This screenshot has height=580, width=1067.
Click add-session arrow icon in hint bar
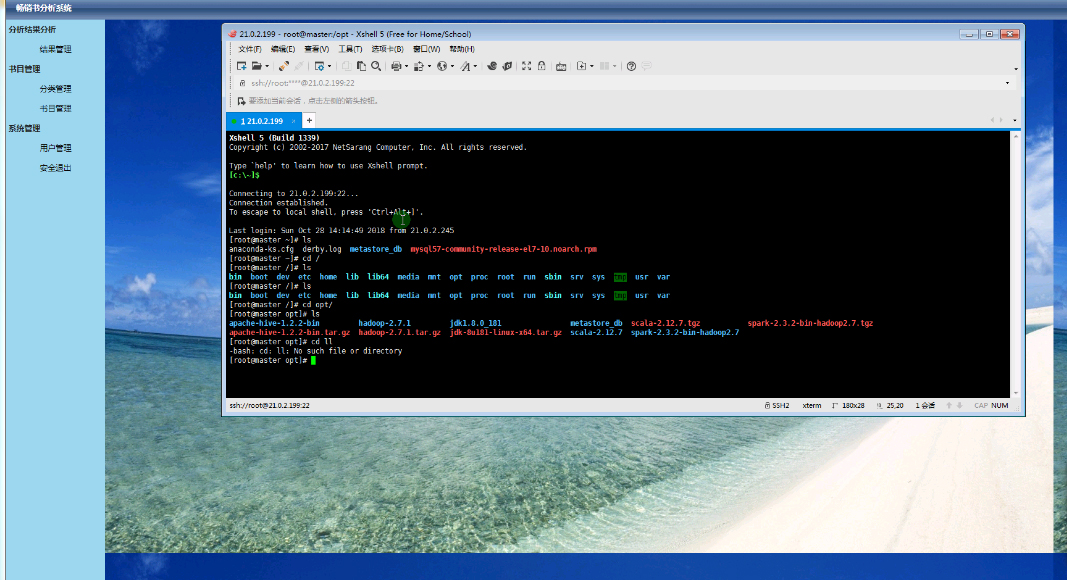[x=241, y=101]
